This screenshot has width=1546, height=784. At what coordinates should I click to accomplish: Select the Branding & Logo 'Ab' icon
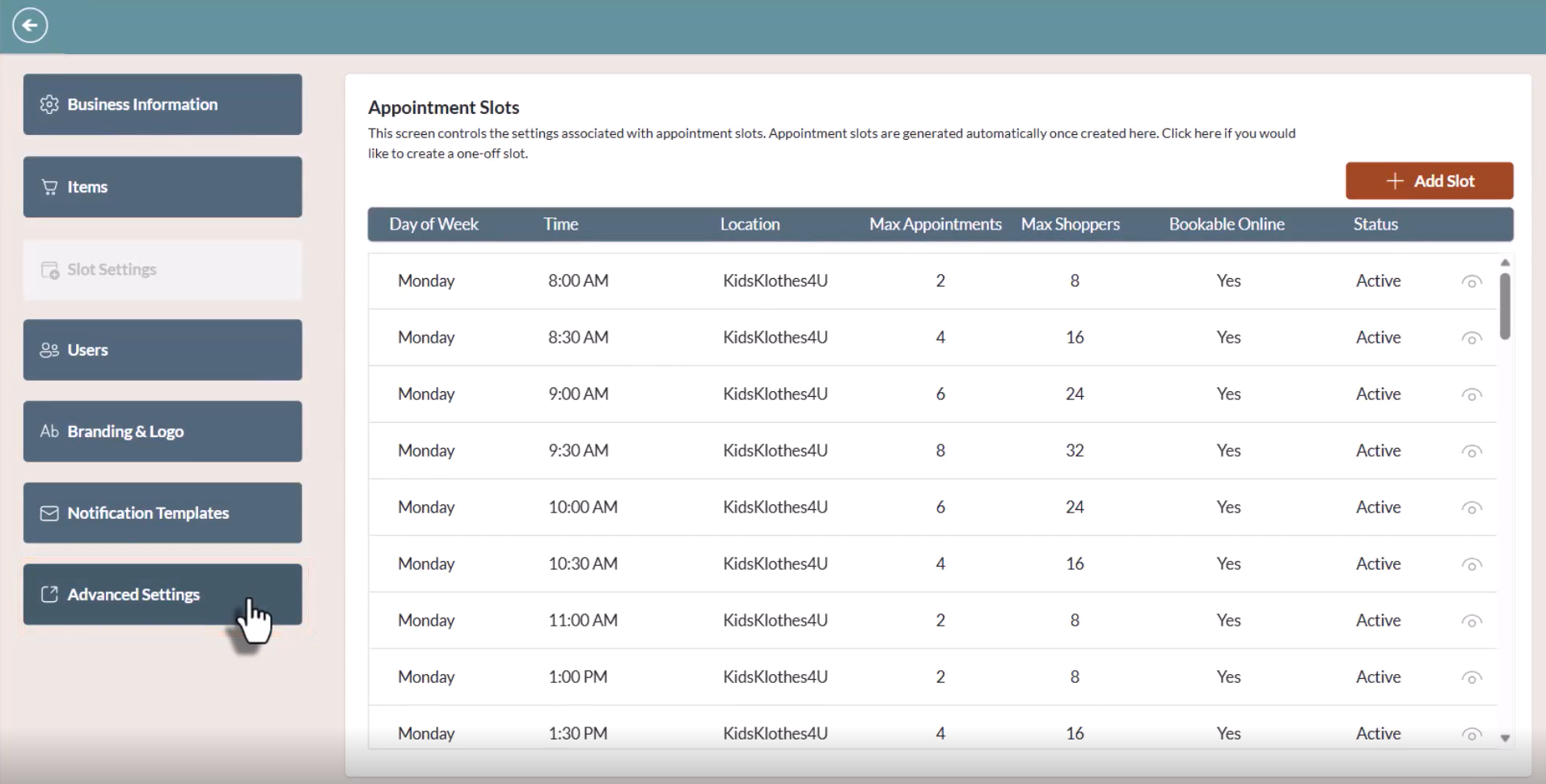pyautogui.click(x=49, y=432)
